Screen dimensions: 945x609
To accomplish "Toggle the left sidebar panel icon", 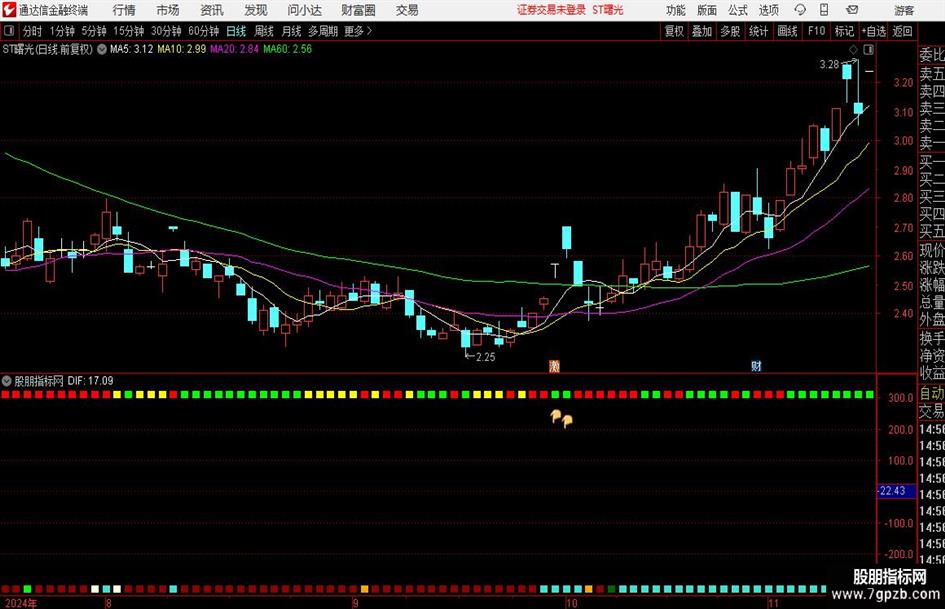I will click(9, 31).
